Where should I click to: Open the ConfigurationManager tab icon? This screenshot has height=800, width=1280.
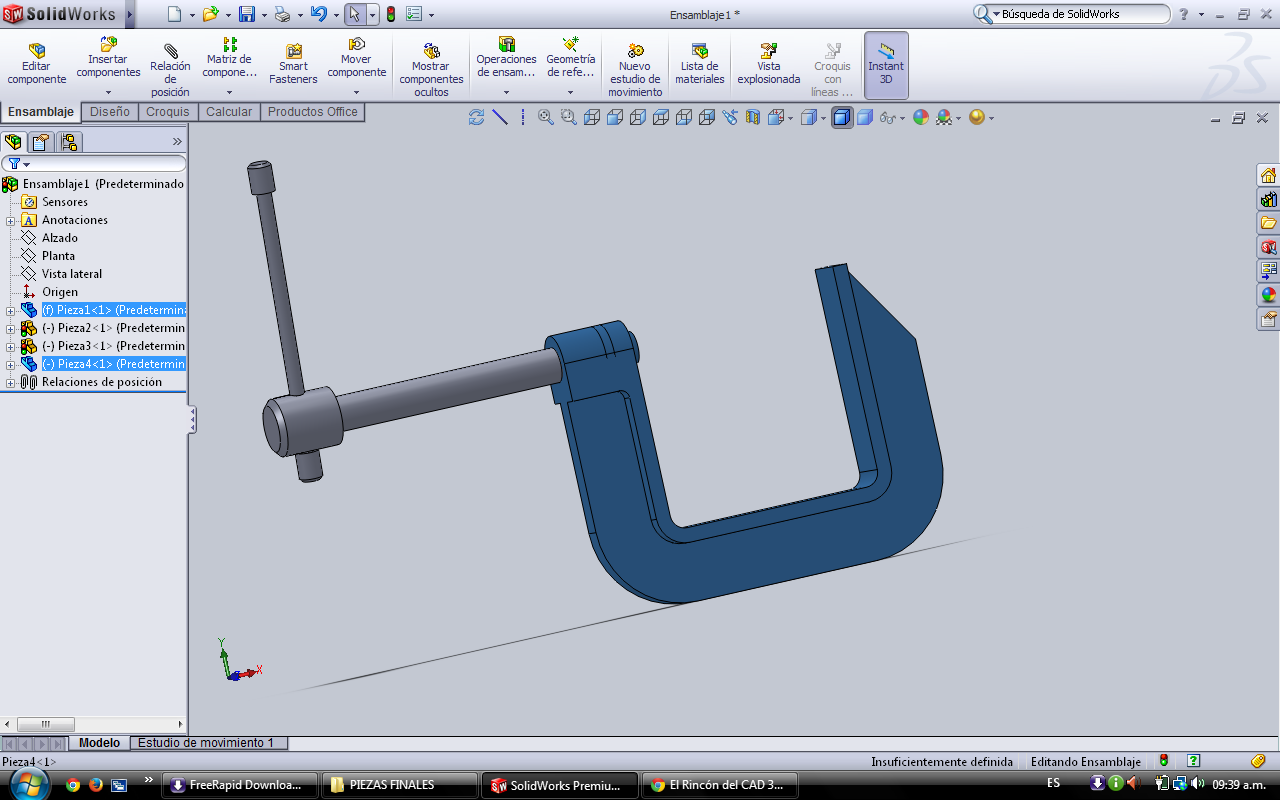[69, 142]
